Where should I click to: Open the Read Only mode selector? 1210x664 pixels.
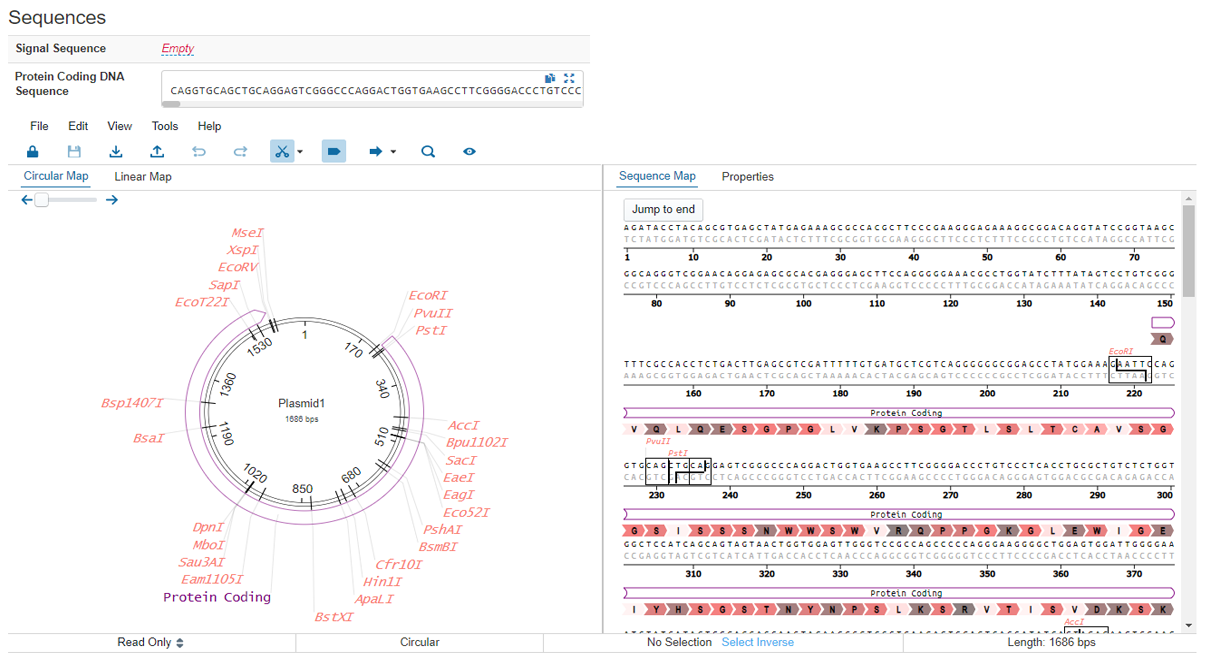[x=150, y=642]
